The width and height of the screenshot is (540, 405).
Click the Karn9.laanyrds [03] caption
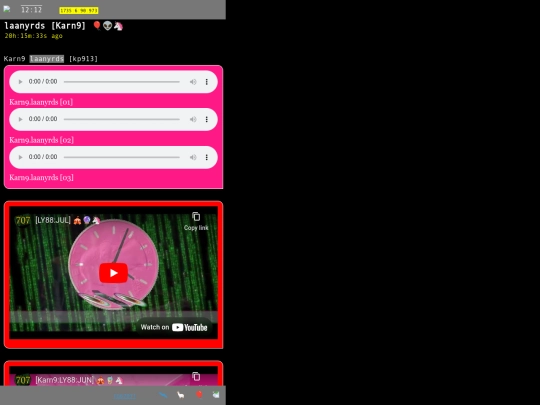[x=41, y=178]
